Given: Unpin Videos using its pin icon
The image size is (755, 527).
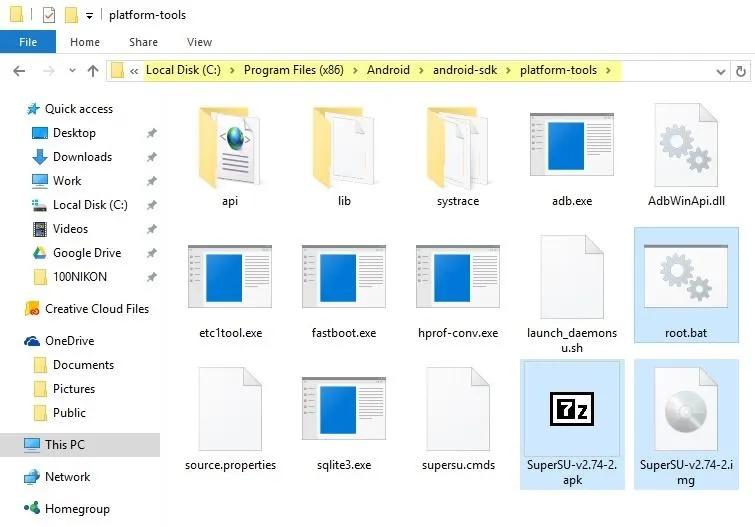Looking at the screenshot, I should coord(152,229).
